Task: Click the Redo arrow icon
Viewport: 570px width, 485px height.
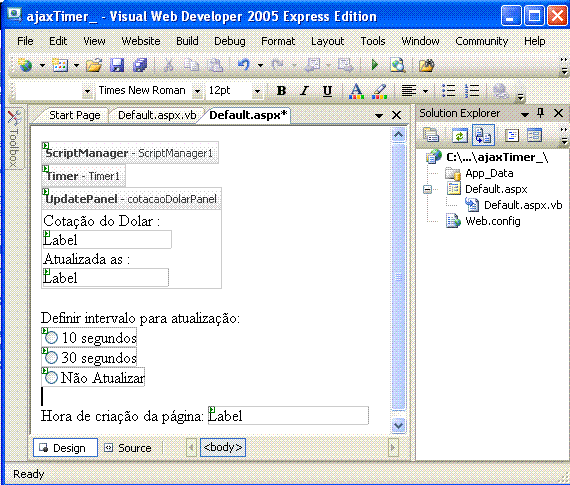Action: (x=277, y=66)
